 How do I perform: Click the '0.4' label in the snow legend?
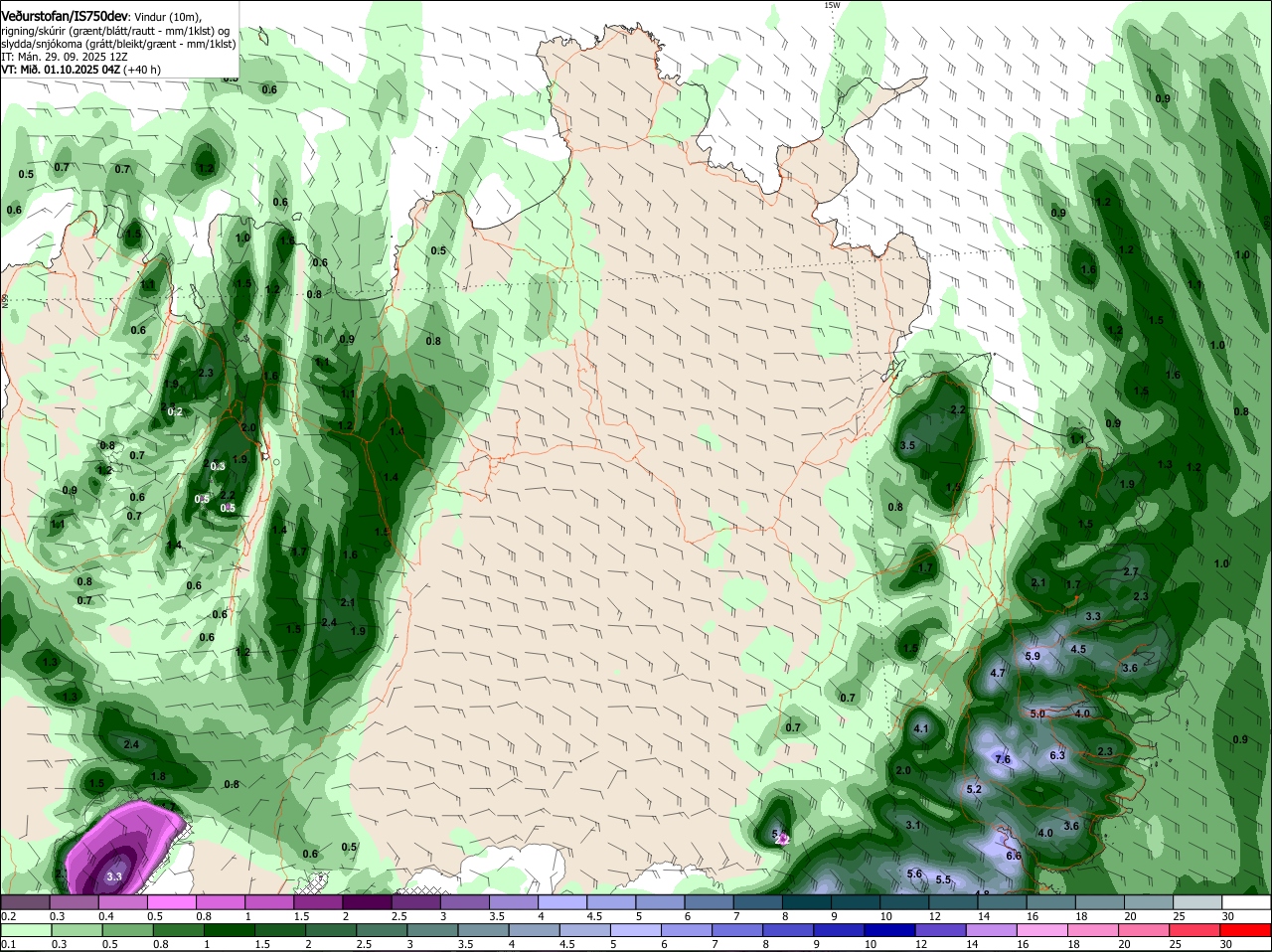point(106,916)
